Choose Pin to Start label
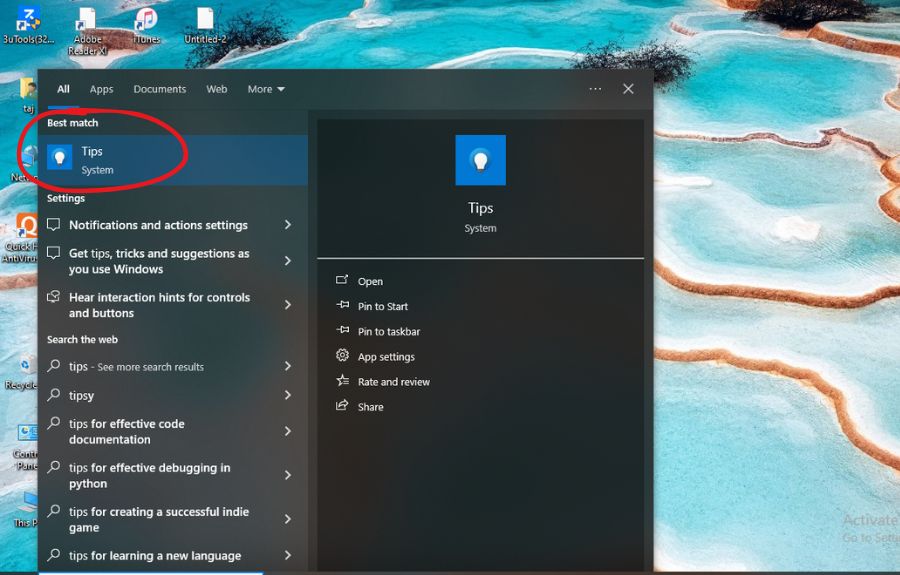The height and width of the screenshot is (575, 900). pos(383,306)
